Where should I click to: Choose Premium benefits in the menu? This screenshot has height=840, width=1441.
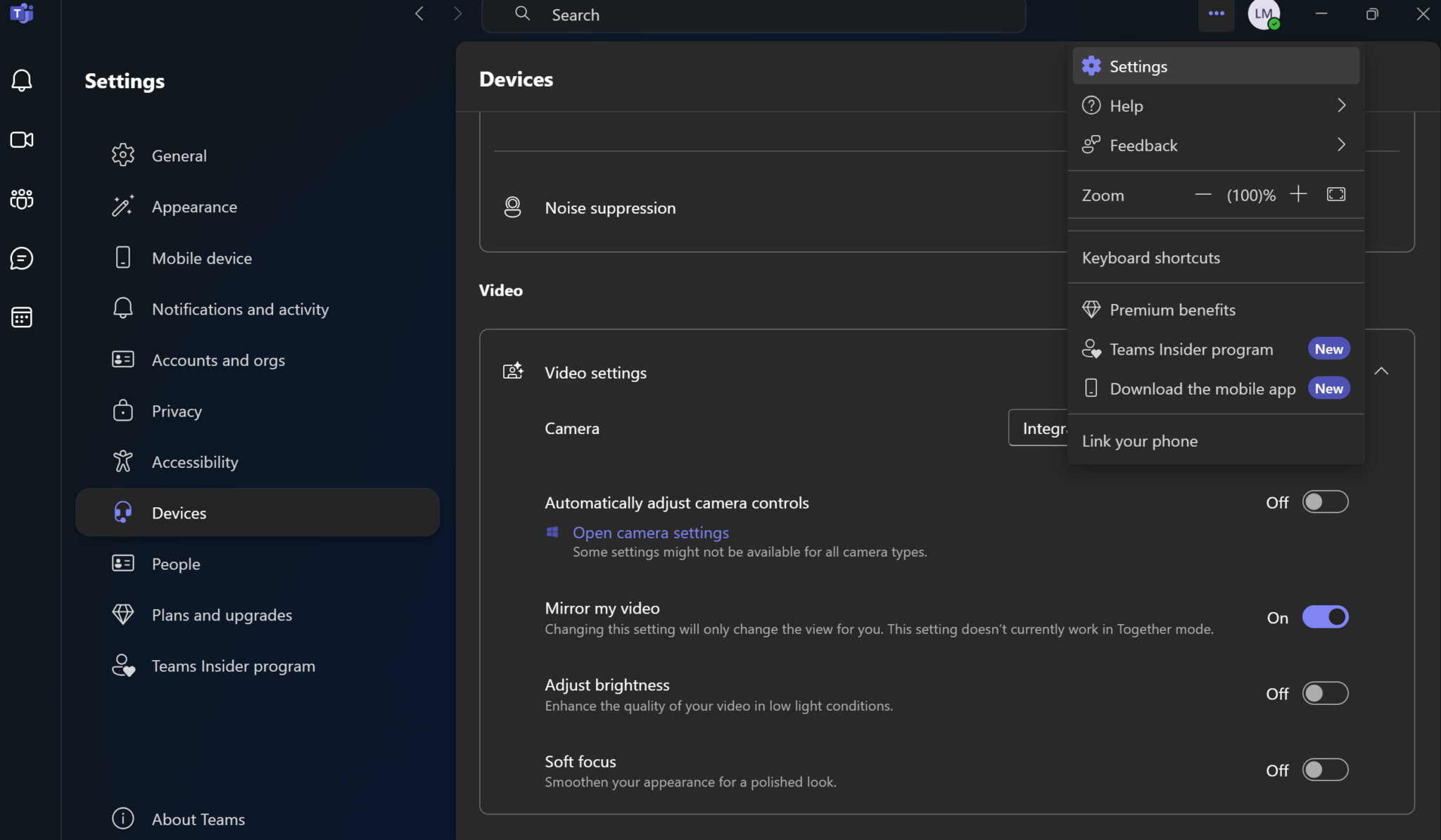[1172, 310]
